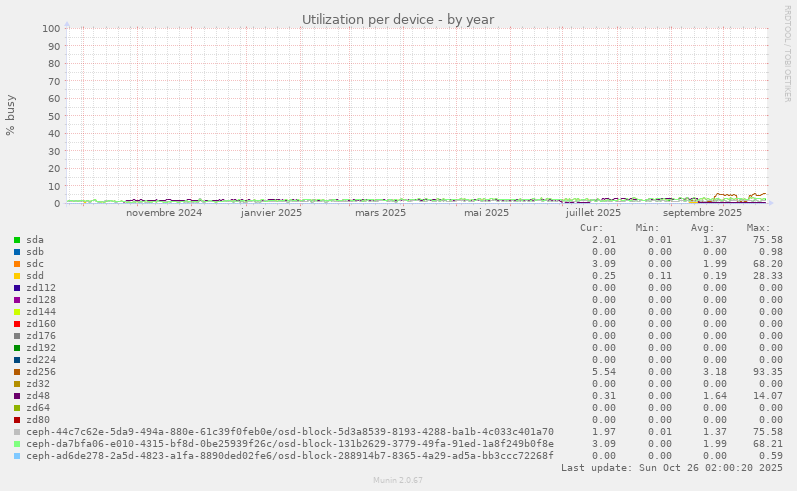
Task: Click the ceph-ad6de278 osd-block legend entry
Action: click(x=289, y=456)
